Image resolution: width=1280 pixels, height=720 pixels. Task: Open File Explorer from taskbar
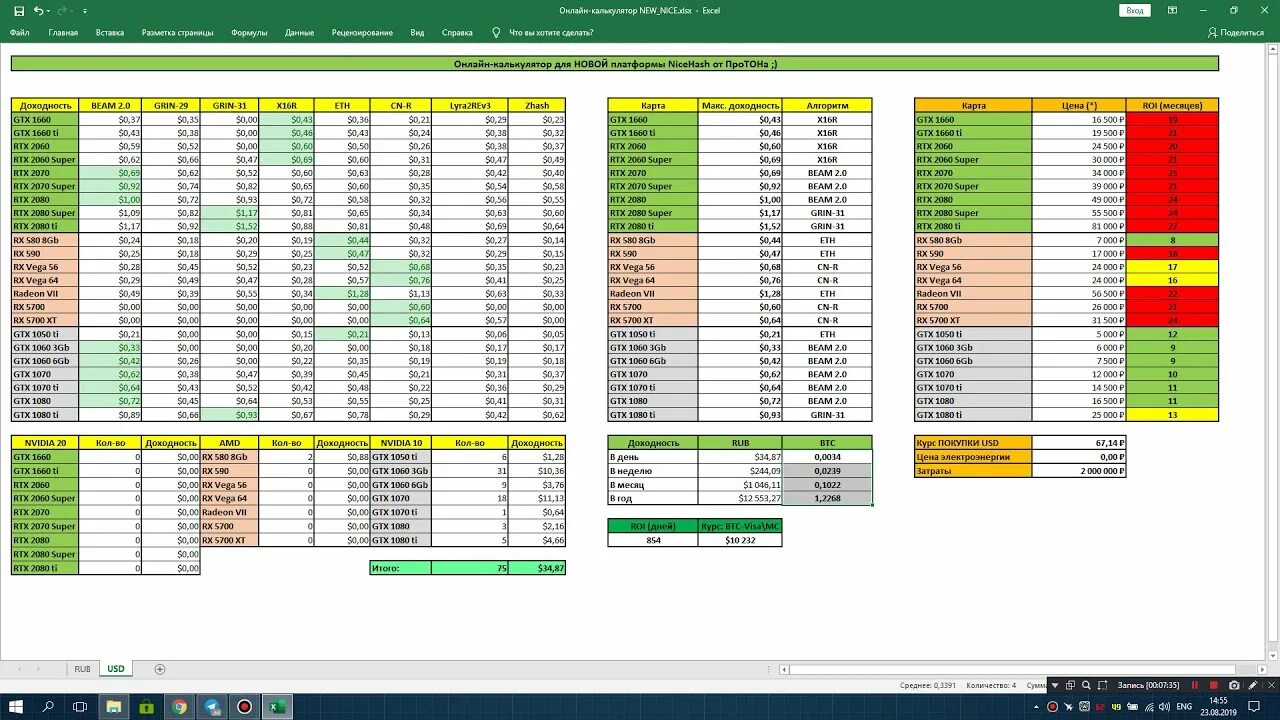[114, 706]
